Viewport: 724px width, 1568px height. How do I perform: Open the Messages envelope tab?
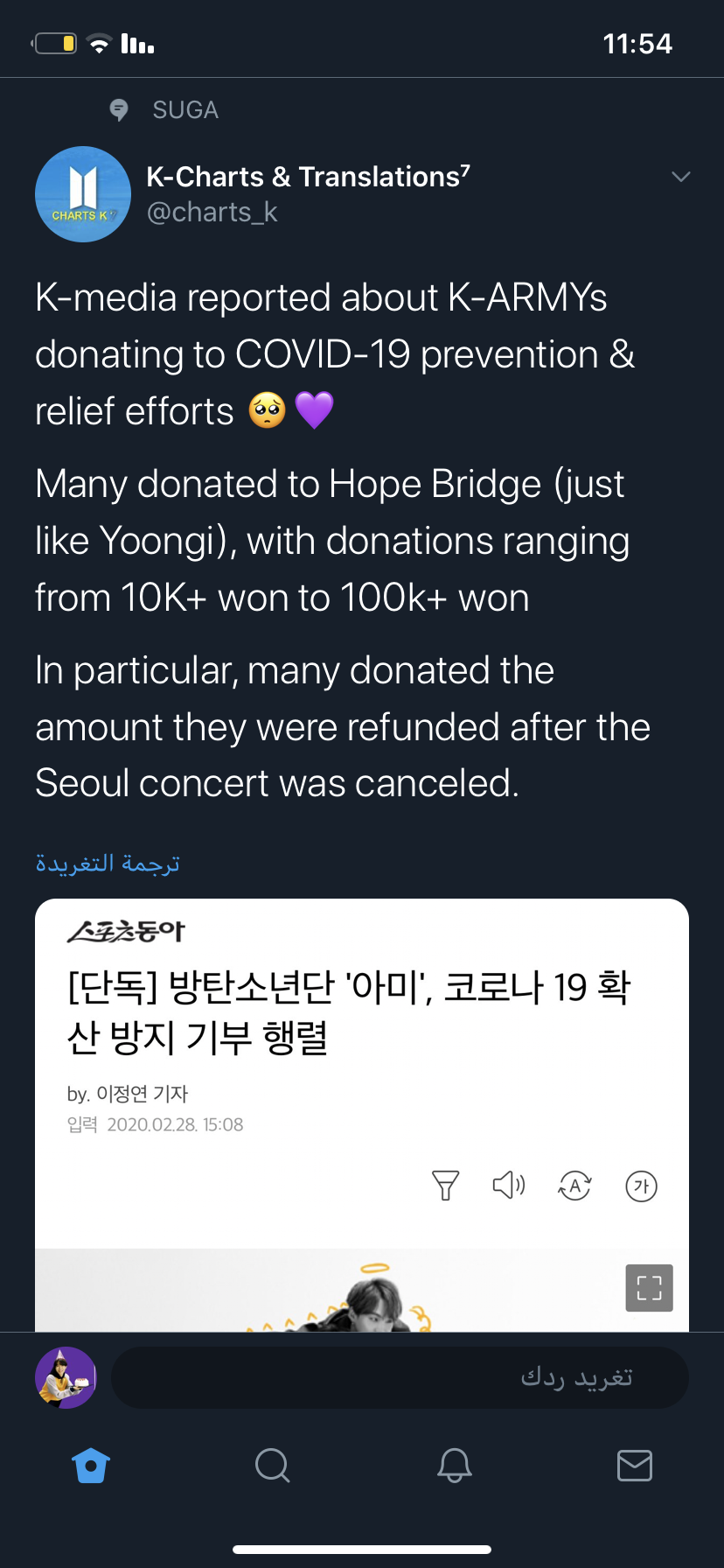click(x=634, y=1466)
